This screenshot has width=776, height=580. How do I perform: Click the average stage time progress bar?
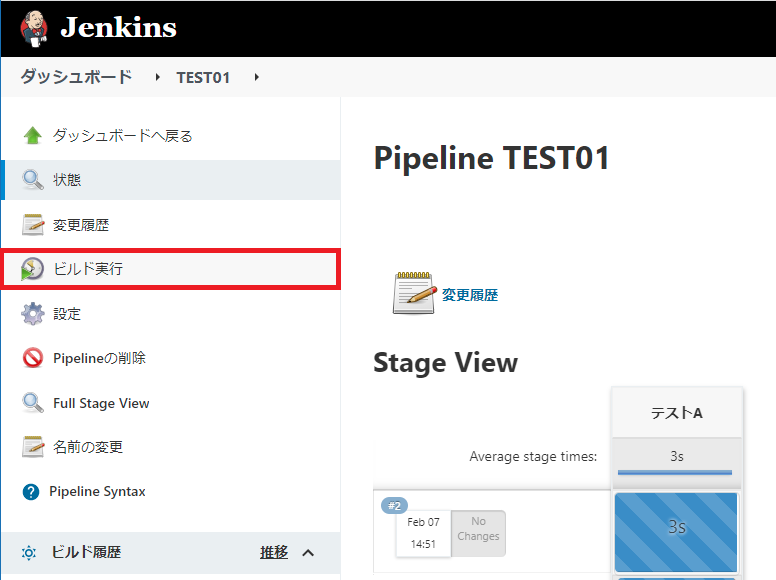[675, 473]
